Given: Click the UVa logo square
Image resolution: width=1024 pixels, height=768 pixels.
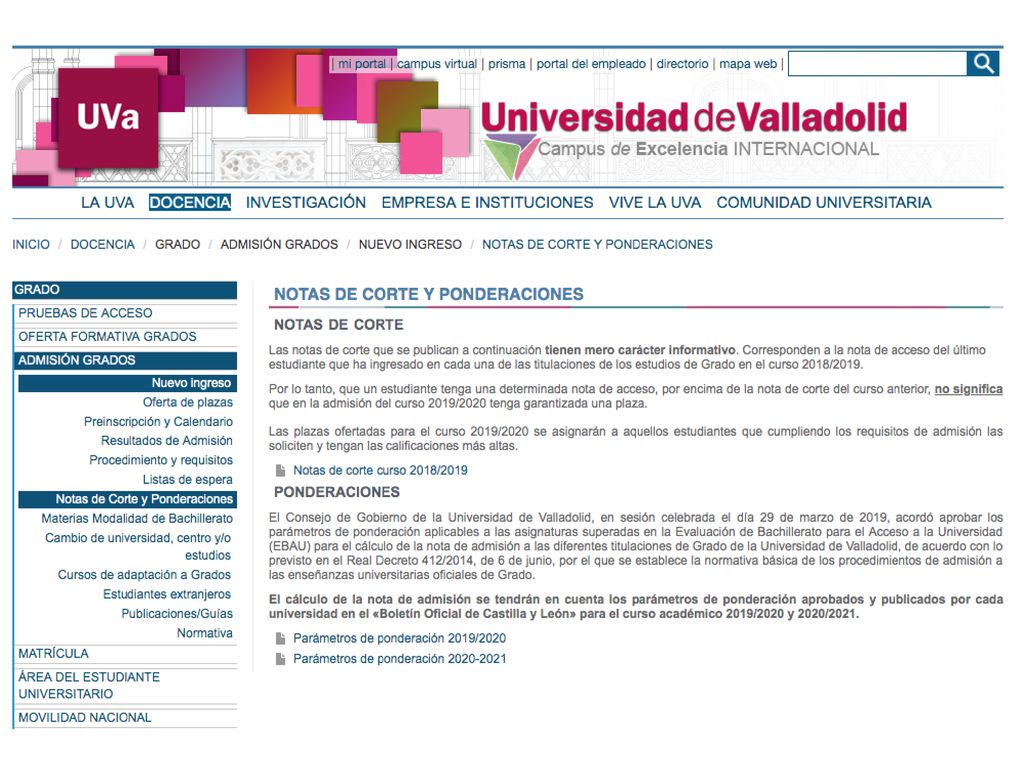Looking at the screenshot, I should pyautogui.click(x=108, y=118).
